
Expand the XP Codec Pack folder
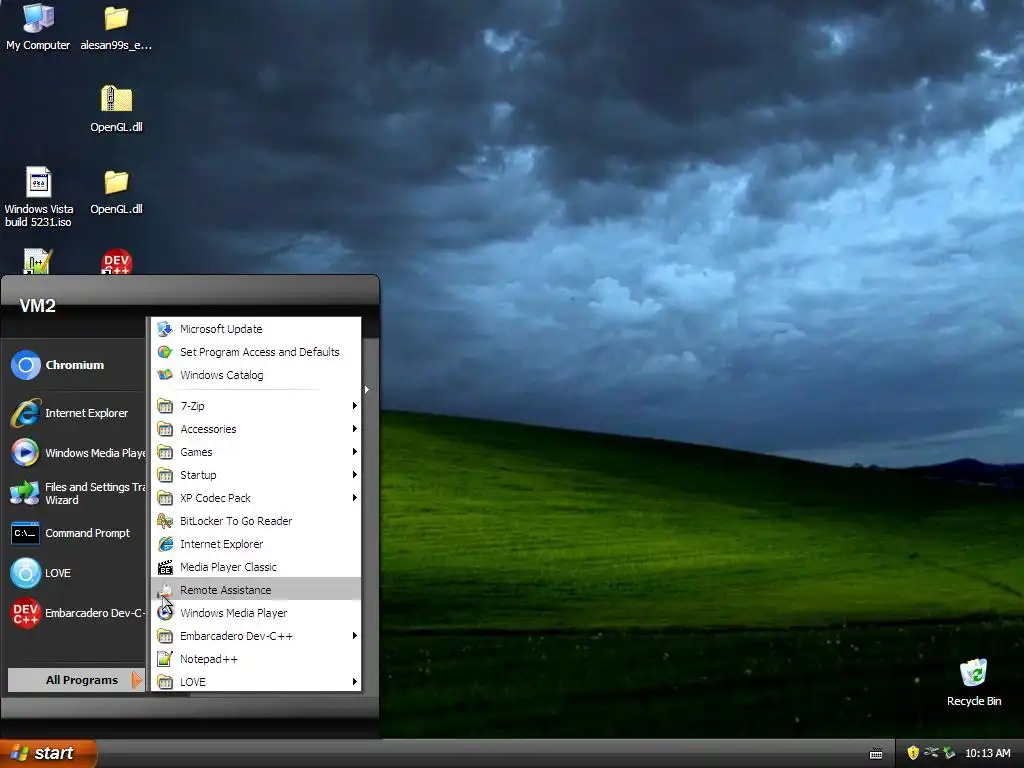[x=255, y=498]
